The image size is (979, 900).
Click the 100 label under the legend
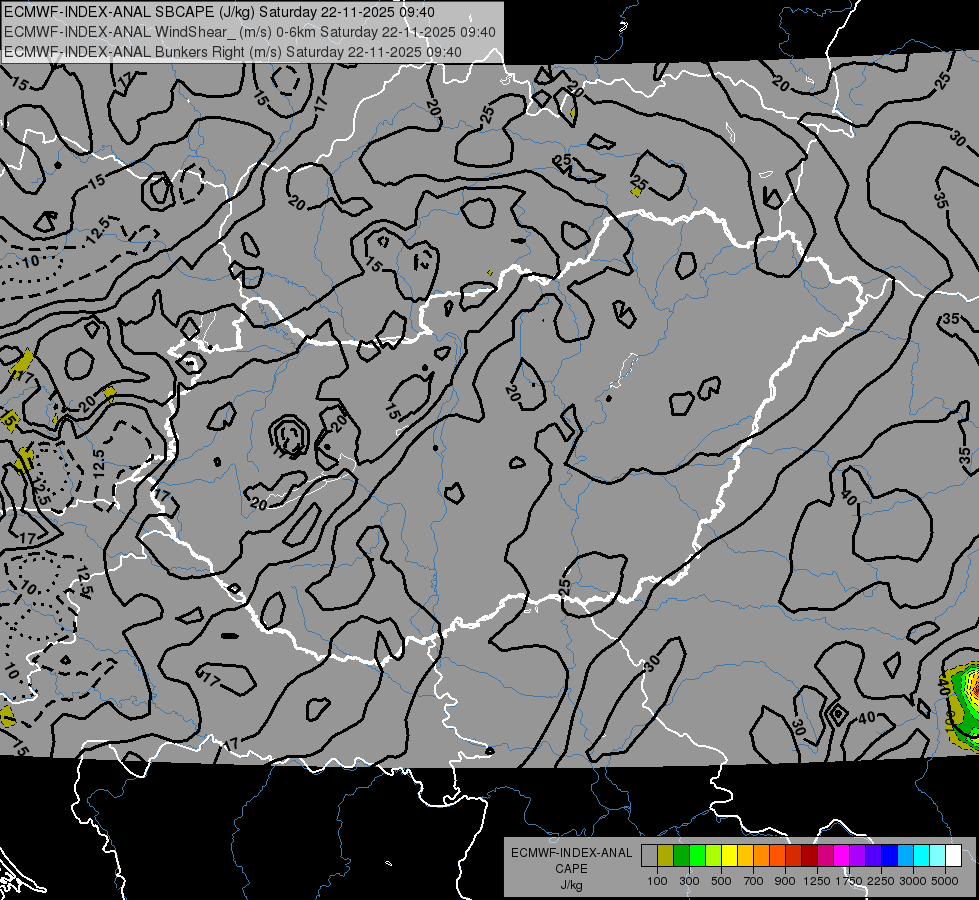click(657, 881)
